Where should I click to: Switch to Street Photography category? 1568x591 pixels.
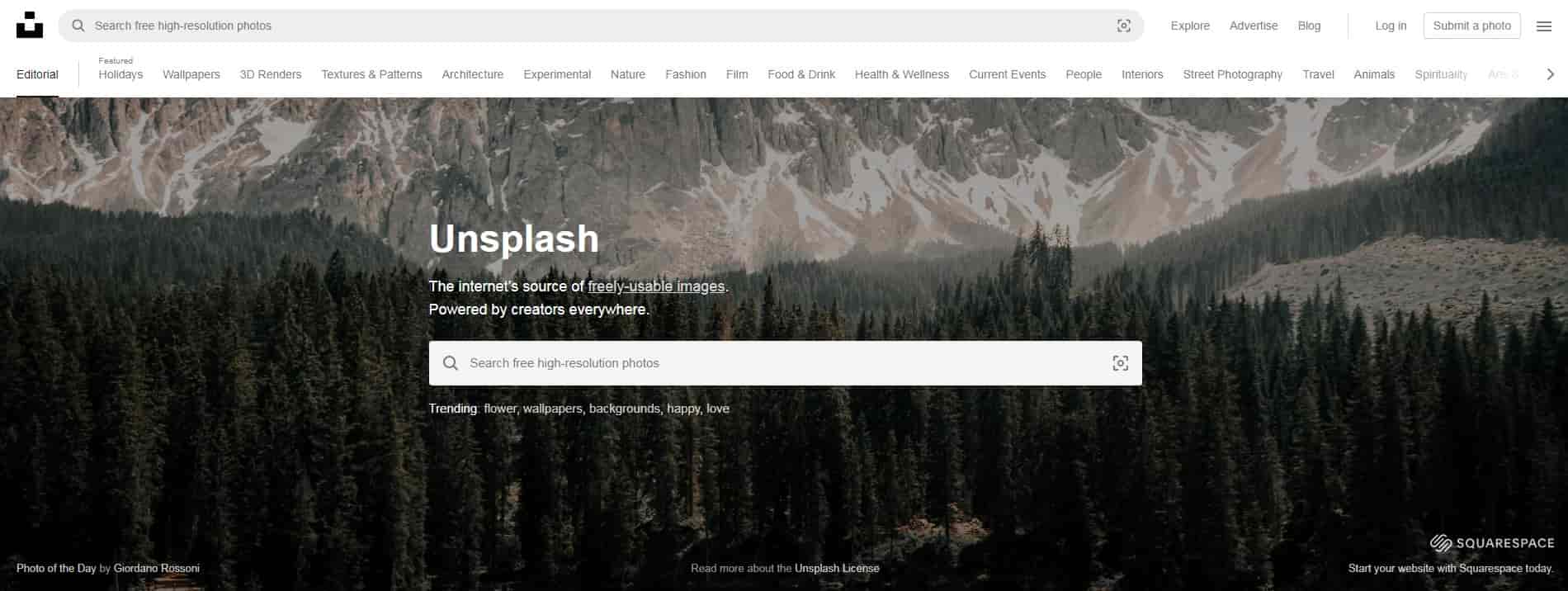[x=1232, y=74]
